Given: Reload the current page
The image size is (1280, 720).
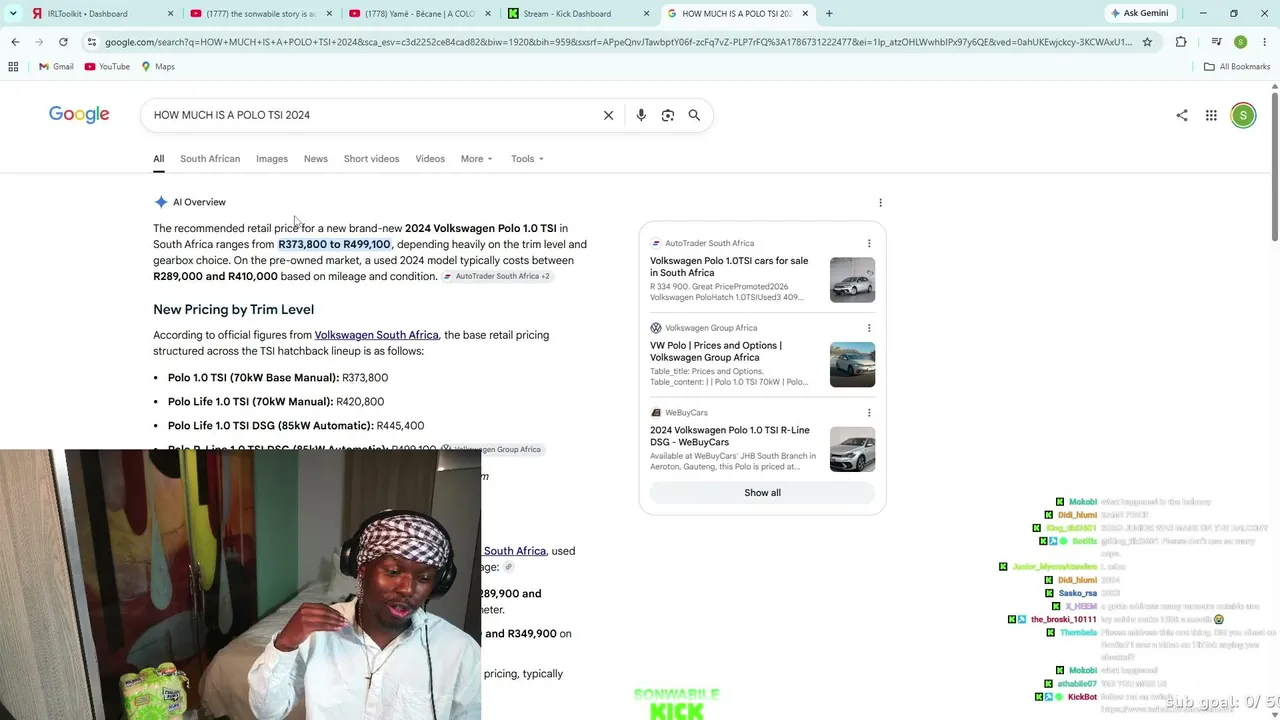Looking at the screenshot, I should tap(63, 42).
